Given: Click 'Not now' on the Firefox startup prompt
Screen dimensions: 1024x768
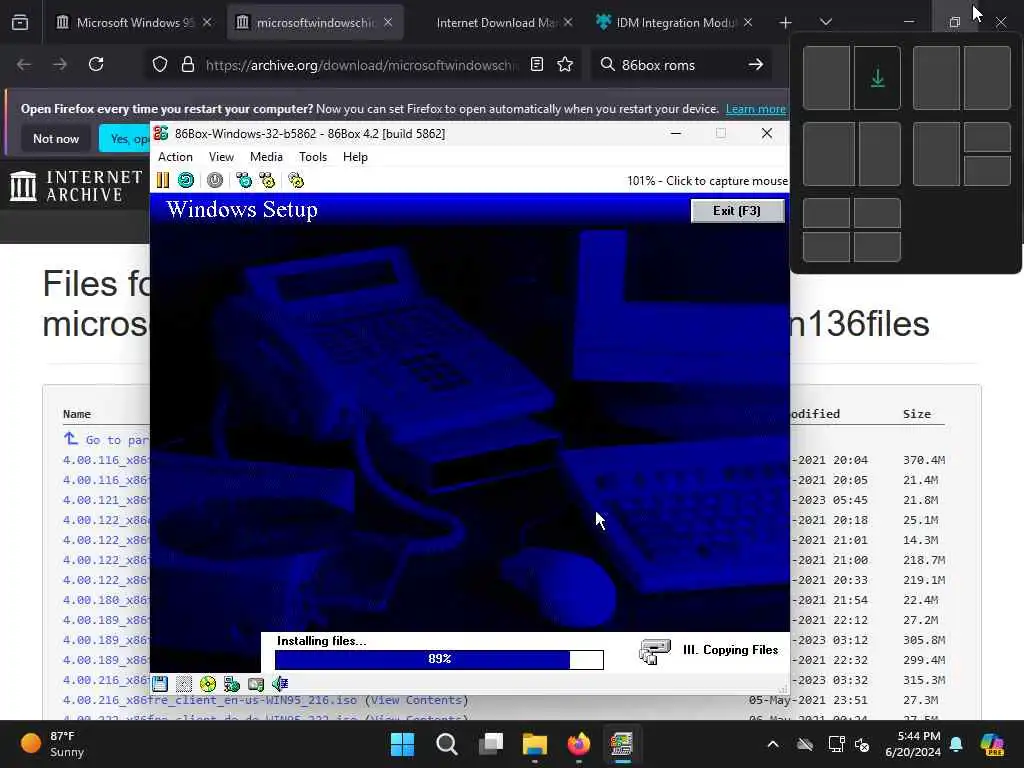Looking at the screenshot, I should 56,138.
